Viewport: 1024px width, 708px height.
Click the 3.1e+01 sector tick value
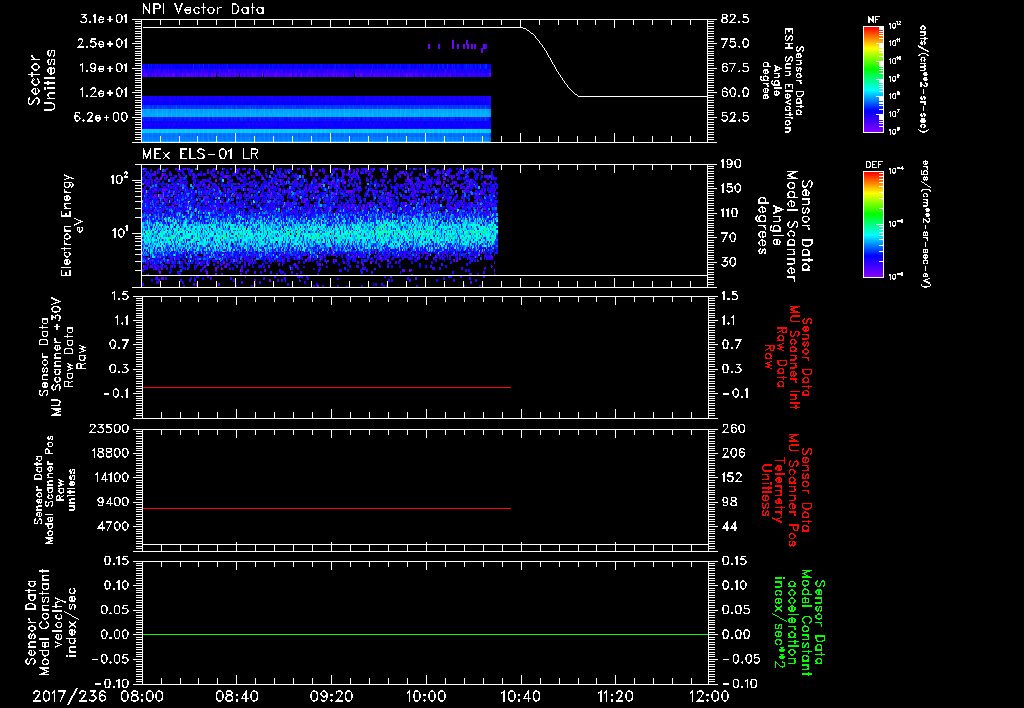(104, 18)
